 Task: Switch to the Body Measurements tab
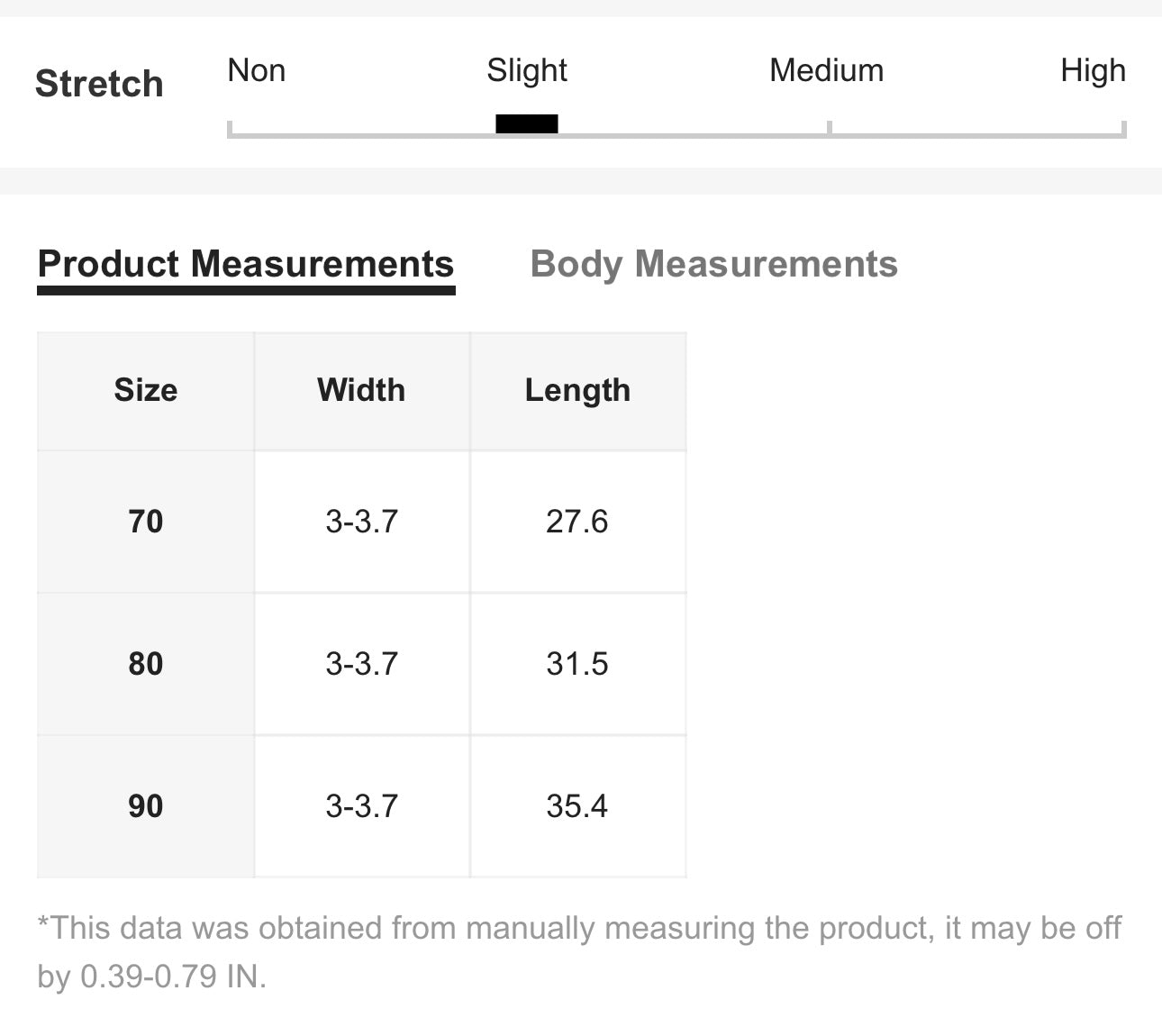[713, 264]
